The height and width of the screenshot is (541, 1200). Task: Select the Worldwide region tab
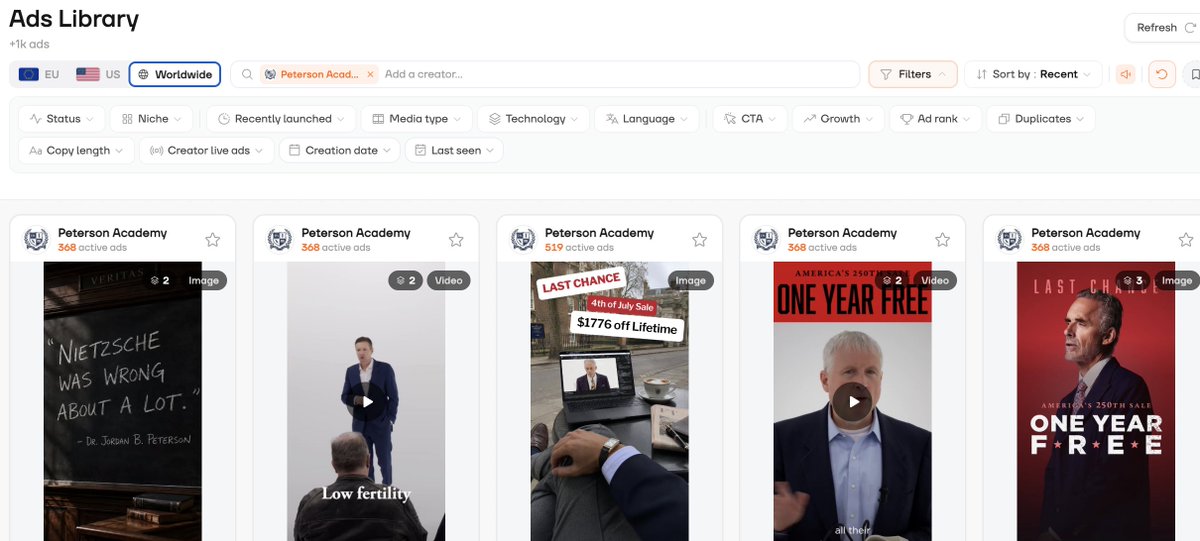pyautogui.click(x=175, y=74)
